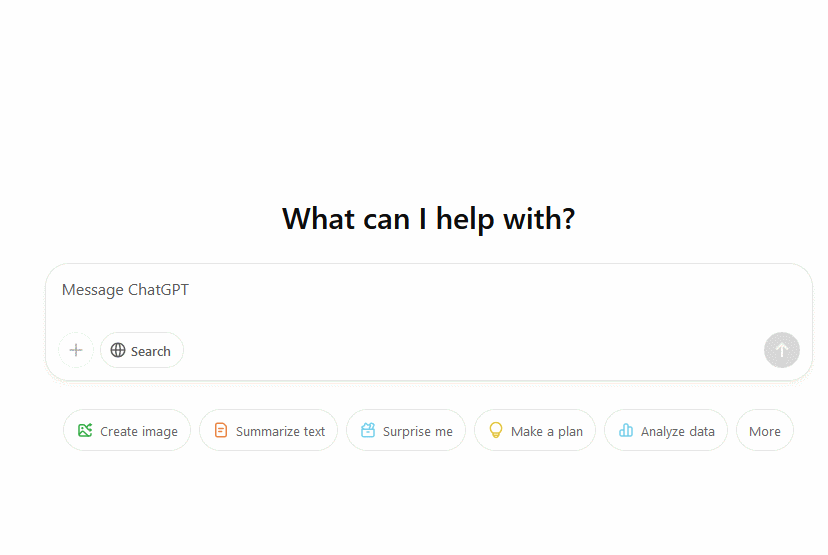This screenshot has width=828, height=555.
Task: Choose the Create image suggestion
Action: coord(127,431)
